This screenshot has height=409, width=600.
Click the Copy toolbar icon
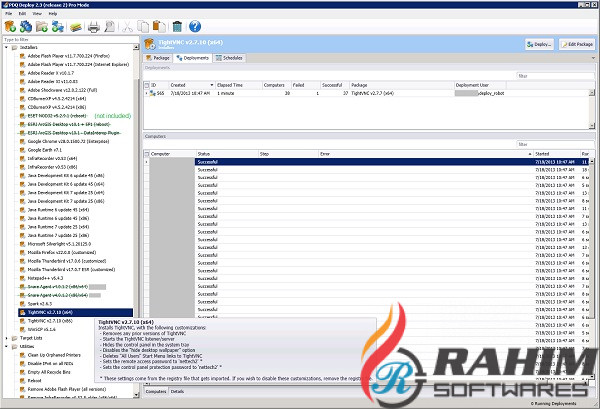click(143, 26)
